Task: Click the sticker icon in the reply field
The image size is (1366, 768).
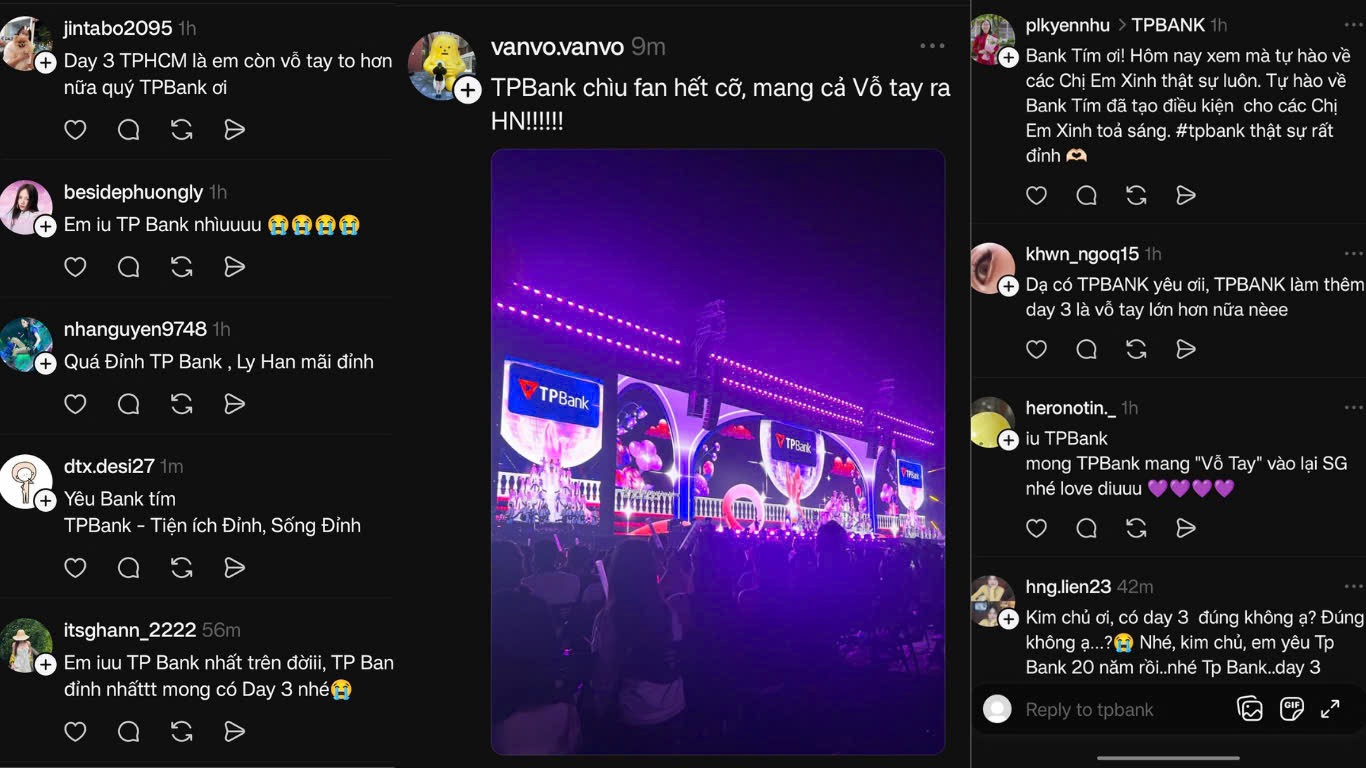Action: (1250, 709)
